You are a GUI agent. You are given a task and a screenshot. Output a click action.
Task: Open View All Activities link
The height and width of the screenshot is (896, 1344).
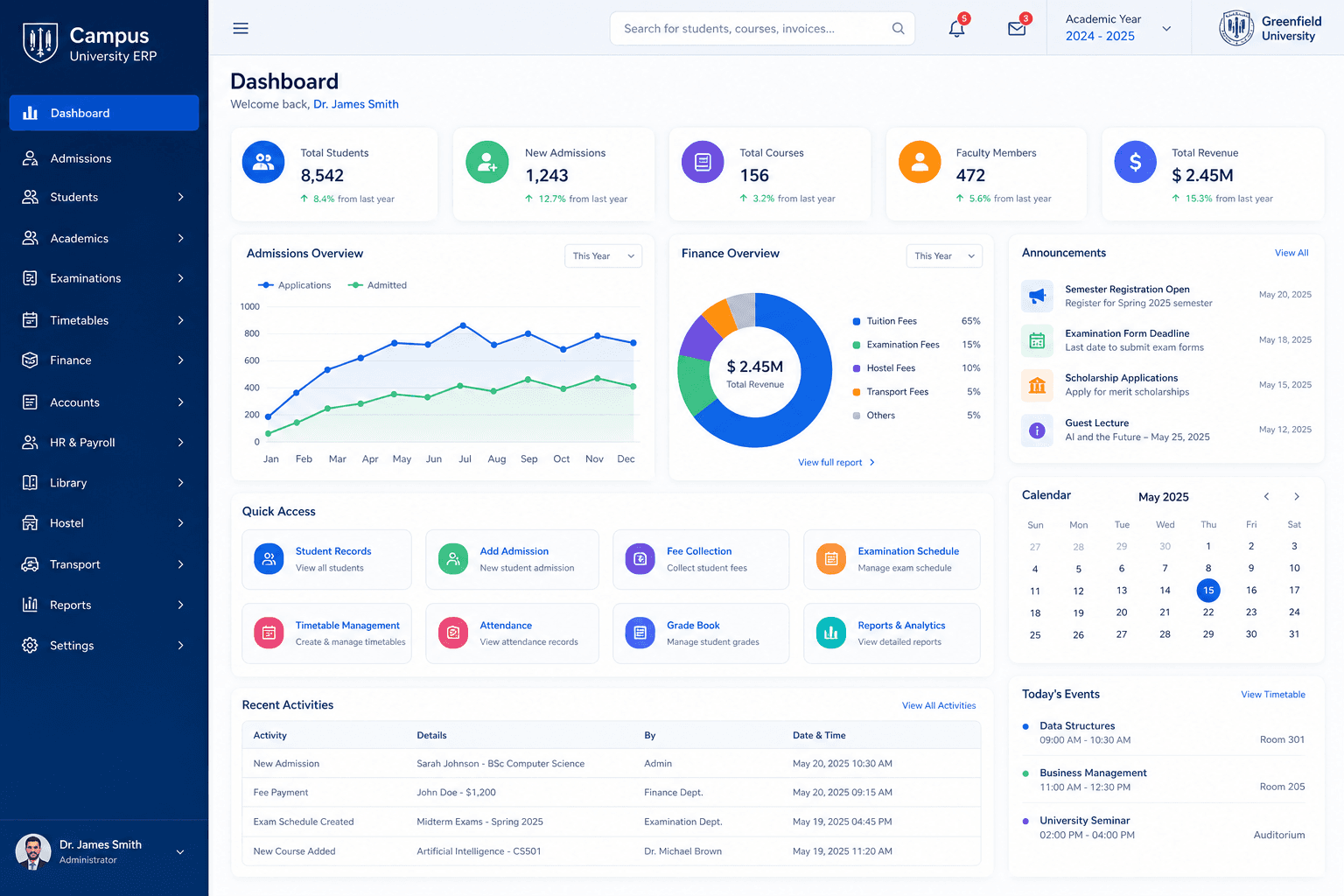(939, 705)
